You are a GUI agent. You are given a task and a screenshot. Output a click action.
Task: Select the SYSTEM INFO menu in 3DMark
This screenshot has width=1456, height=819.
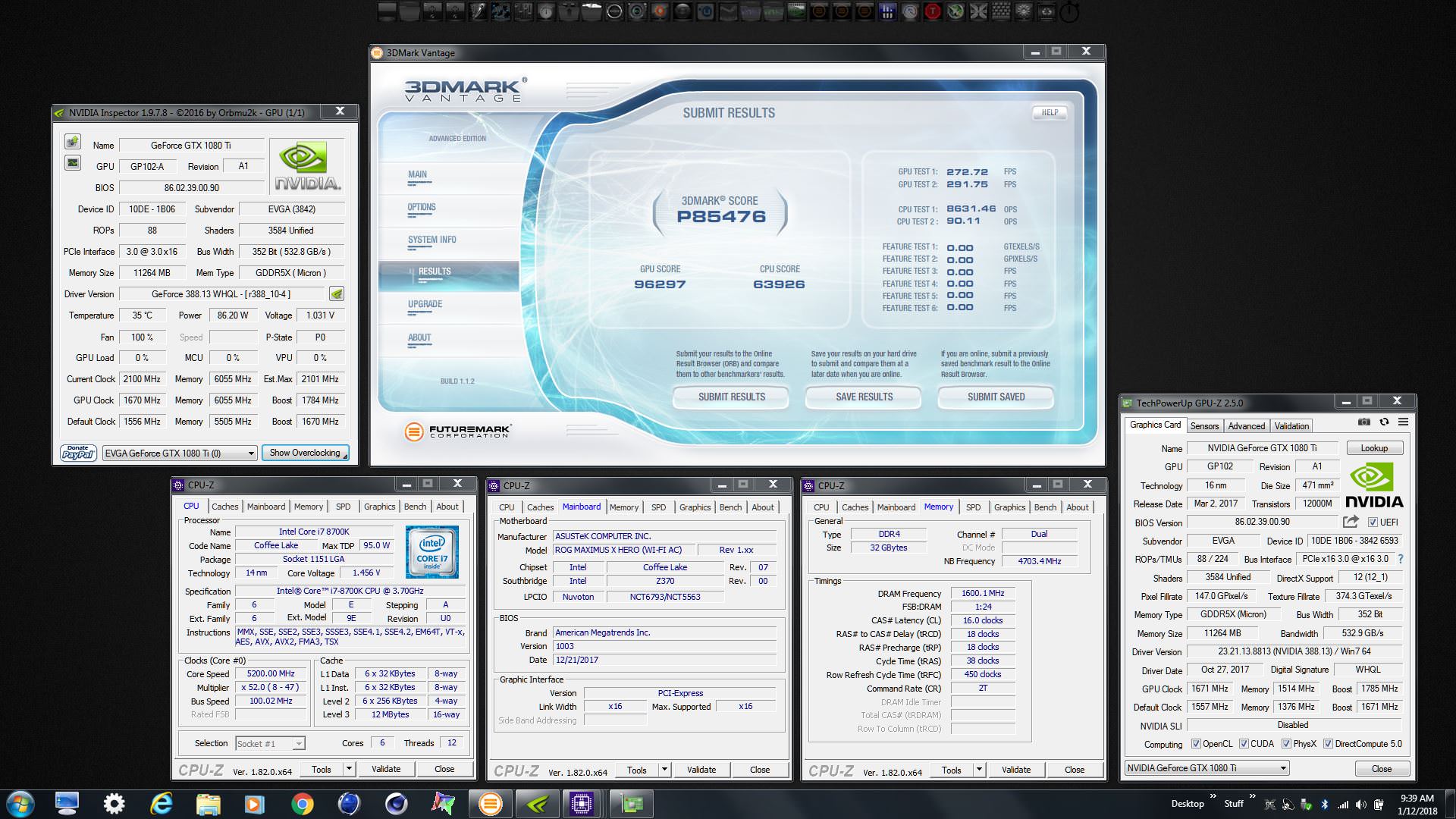click(431, 240)
